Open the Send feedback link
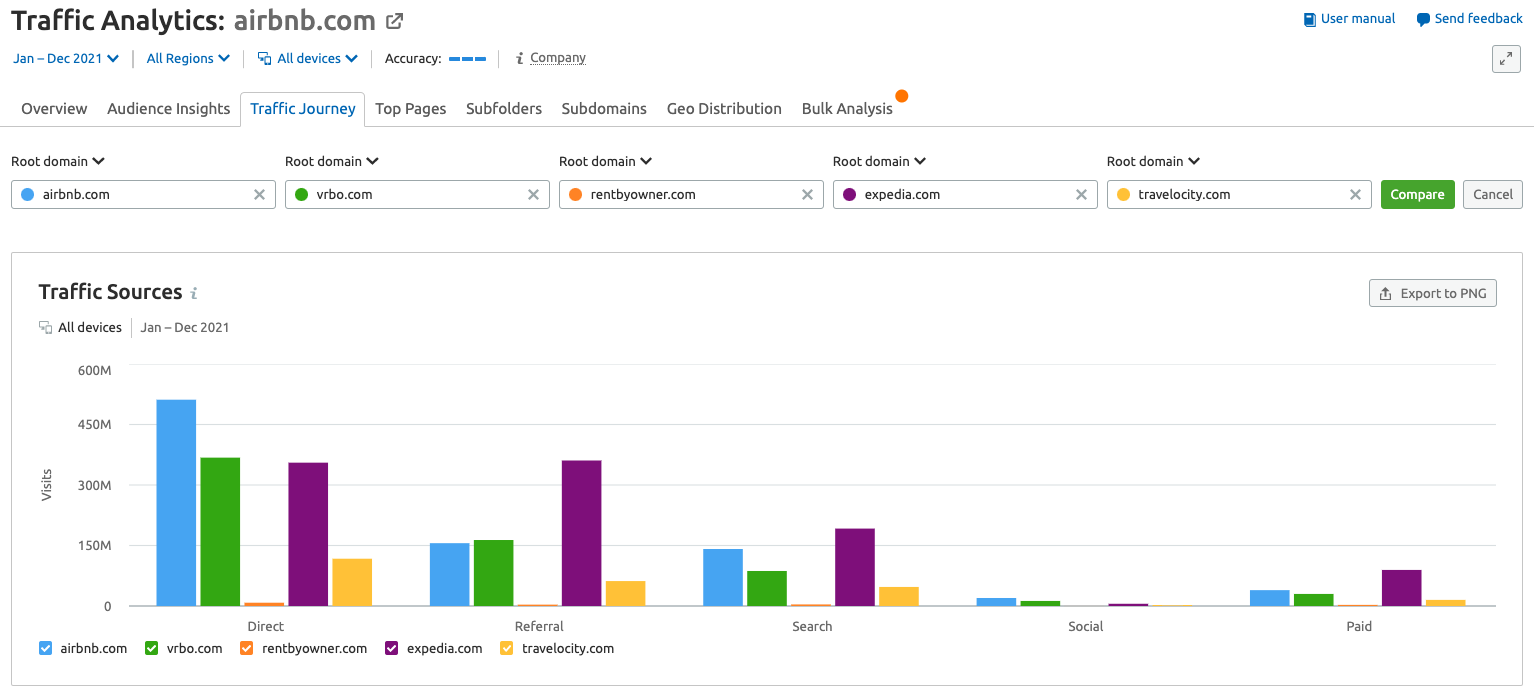Screen dimensions: 1534x698 tap(1470, 19)
